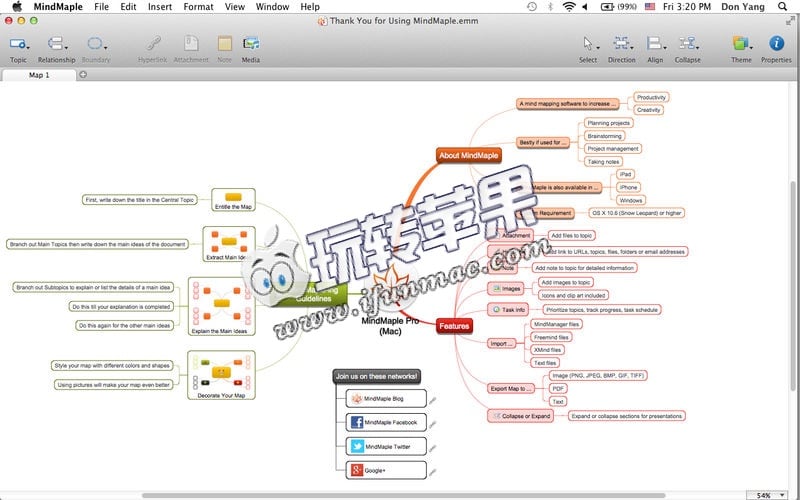
Task: Open the Select tool dropdown arrow
Action: point(597,47)
